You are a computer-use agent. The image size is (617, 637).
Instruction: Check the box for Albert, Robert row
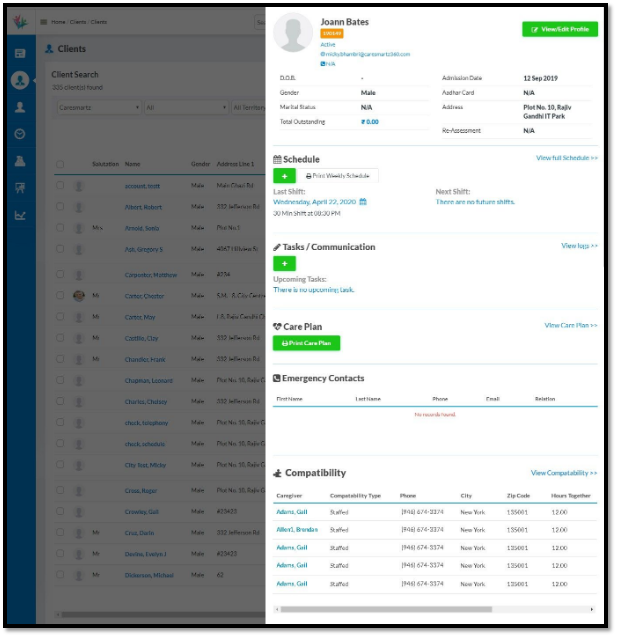pos(60,207)
